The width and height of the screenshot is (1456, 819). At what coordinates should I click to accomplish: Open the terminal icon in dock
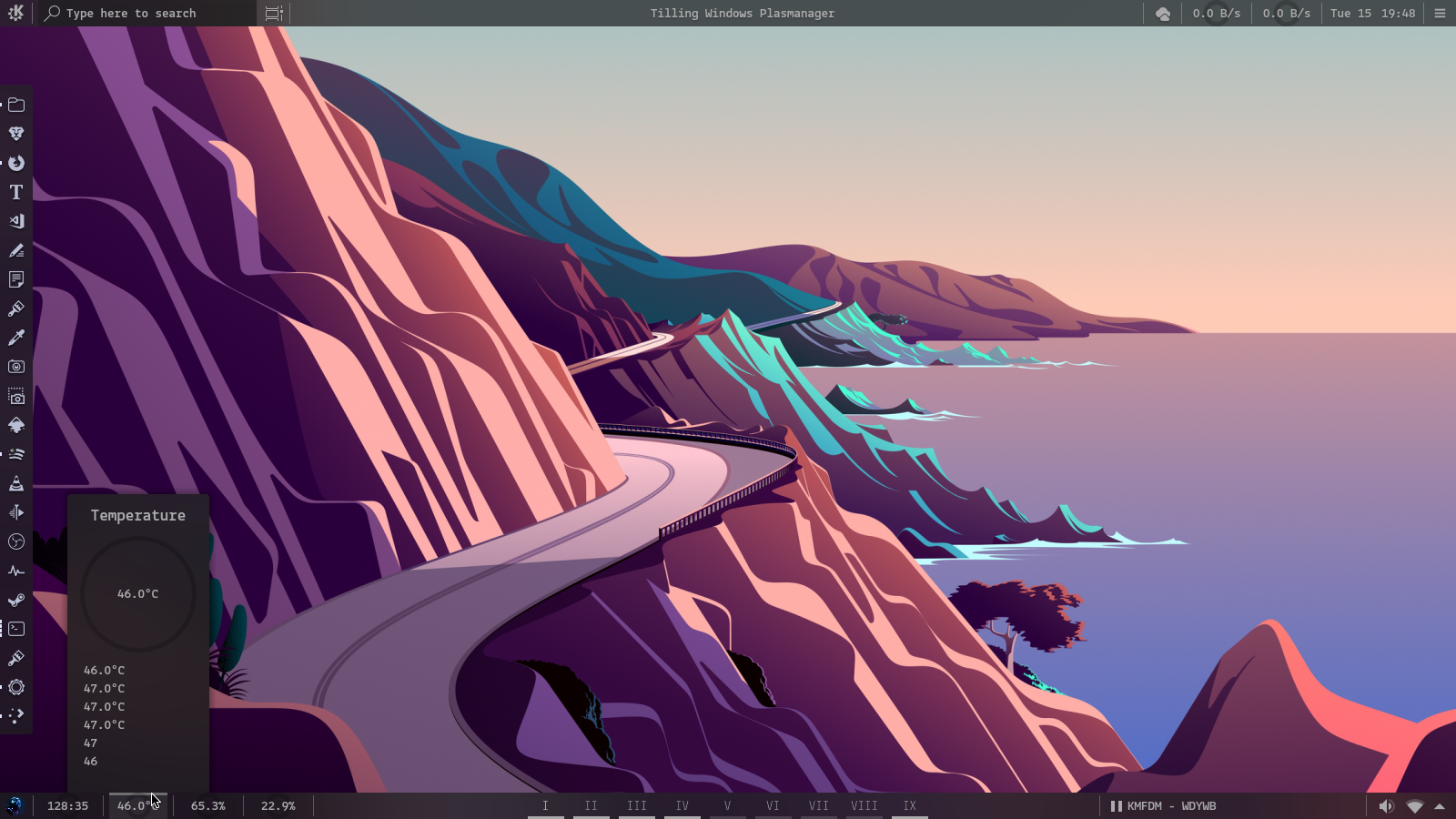click(16, 629)
